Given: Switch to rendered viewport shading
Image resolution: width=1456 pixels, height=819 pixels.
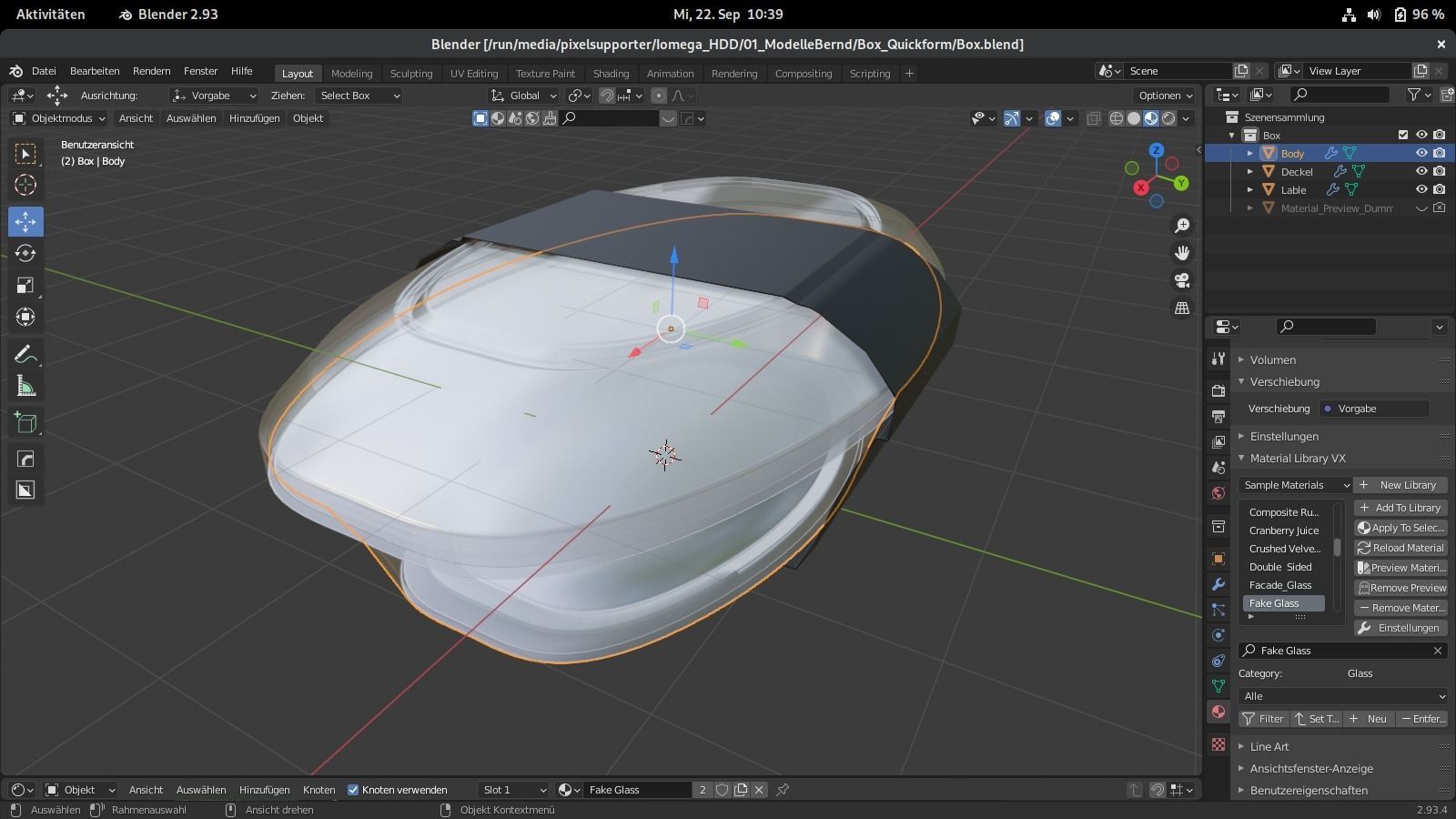Looking at the screenshot, I should (x=1168, y=118).
